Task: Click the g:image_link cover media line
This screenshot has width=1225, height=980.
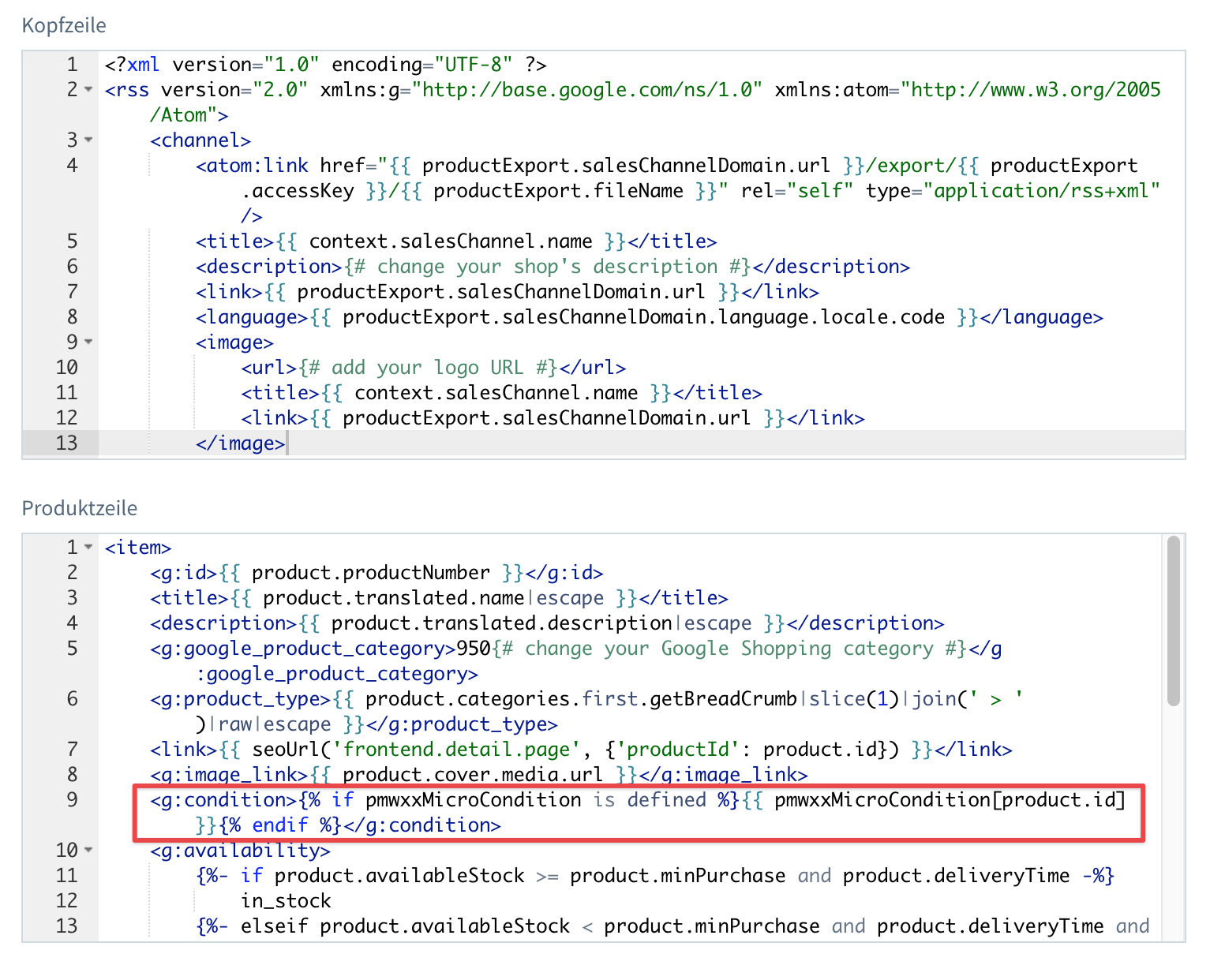Action: (478, 775)
